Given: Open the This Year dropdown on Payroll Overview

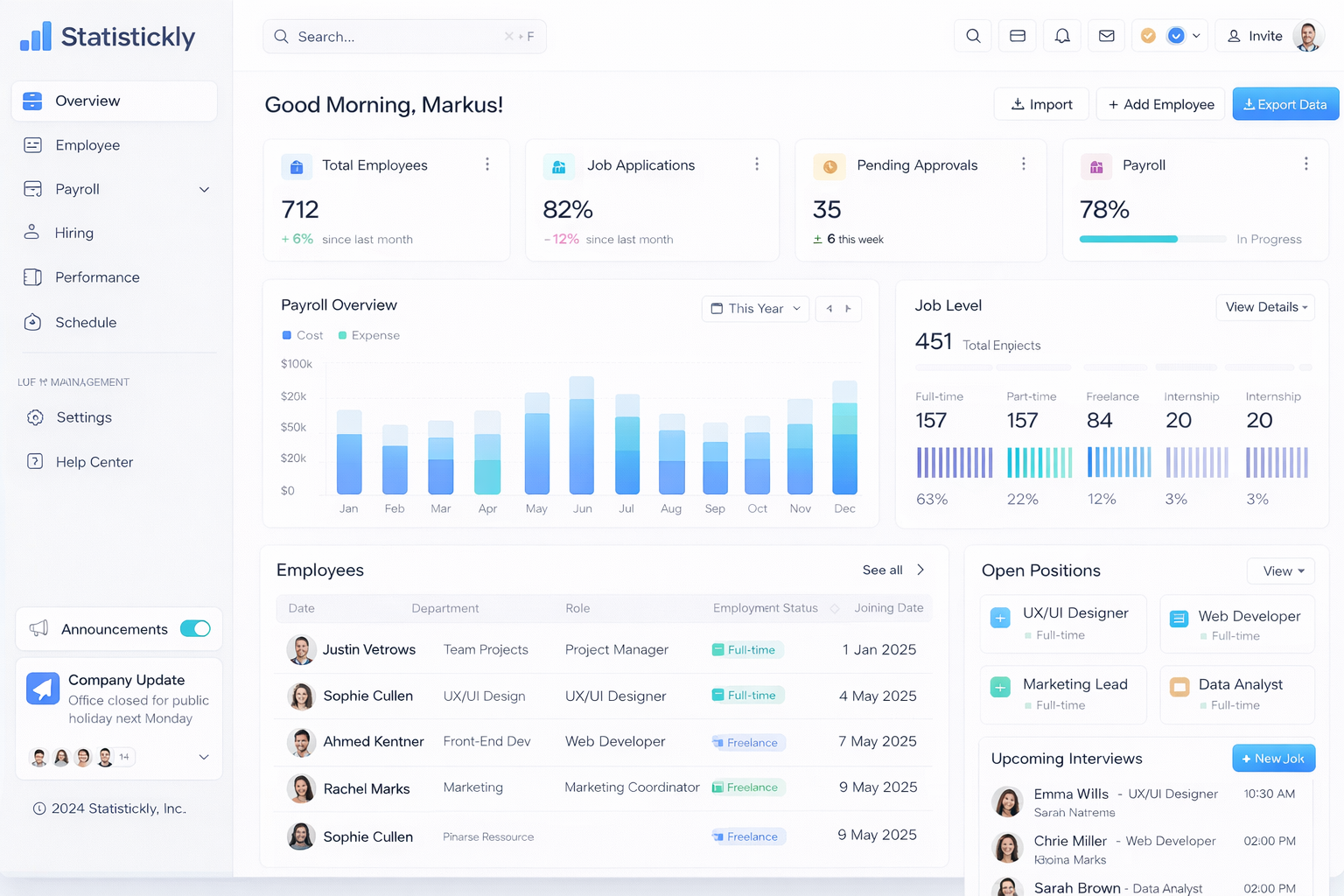Looking at the screenshot, I should point(754,308).
